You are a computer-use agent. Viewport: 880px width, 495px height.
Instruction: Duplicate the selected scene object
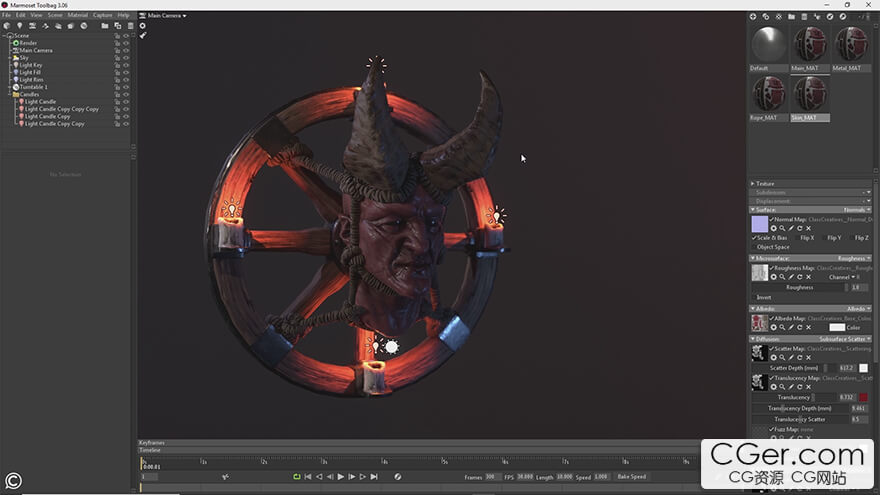[x=118, y=26]
